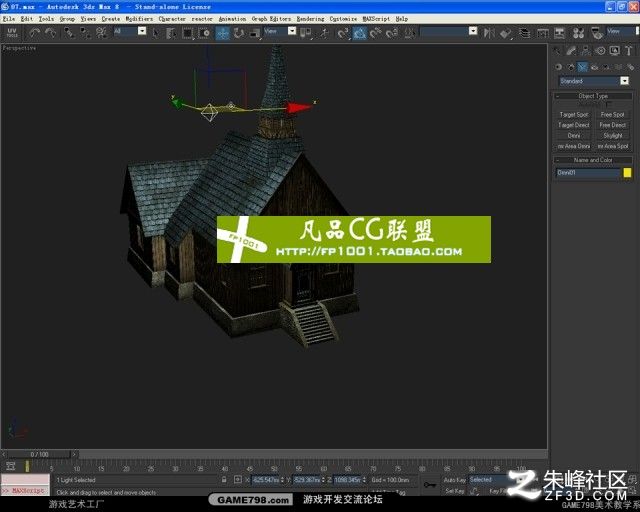Check the AutoGrid checkbox

[x=609, y=105]
